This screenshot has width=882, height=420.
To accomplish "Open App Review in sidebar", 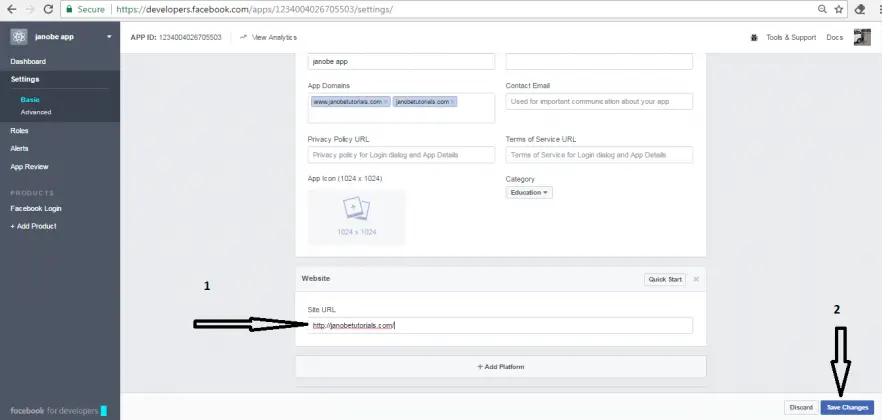I will coord(29,166).
